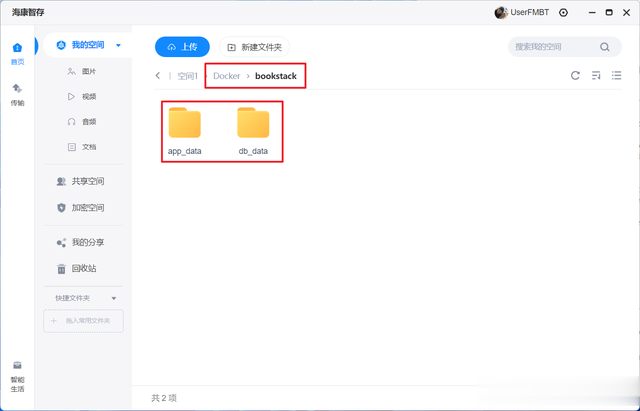Open the settings target icon in the title bar
Screen dimensions: 640x411
point(563,13)
